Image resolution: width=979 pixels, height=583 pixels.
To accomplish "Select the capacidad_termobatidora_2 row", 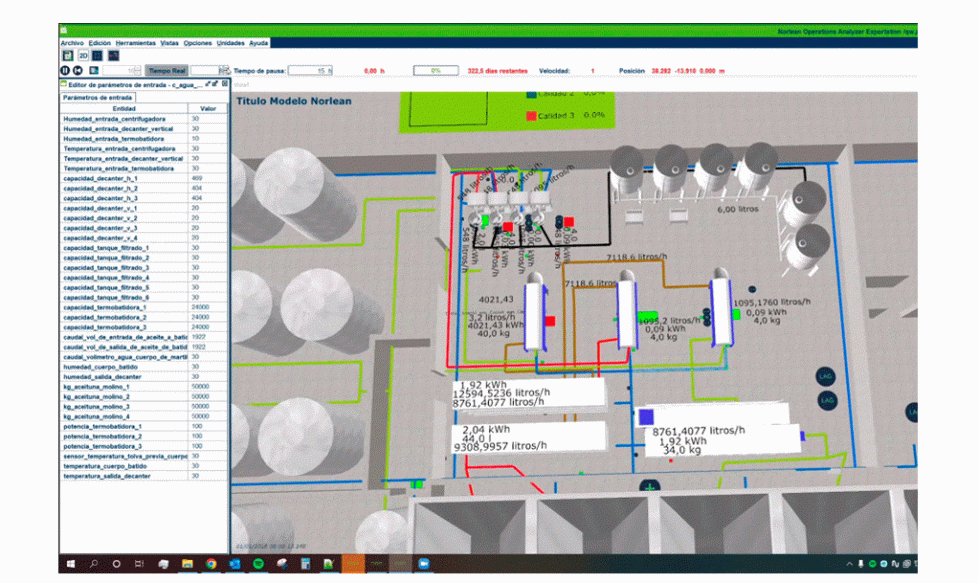I will point(144,317).
